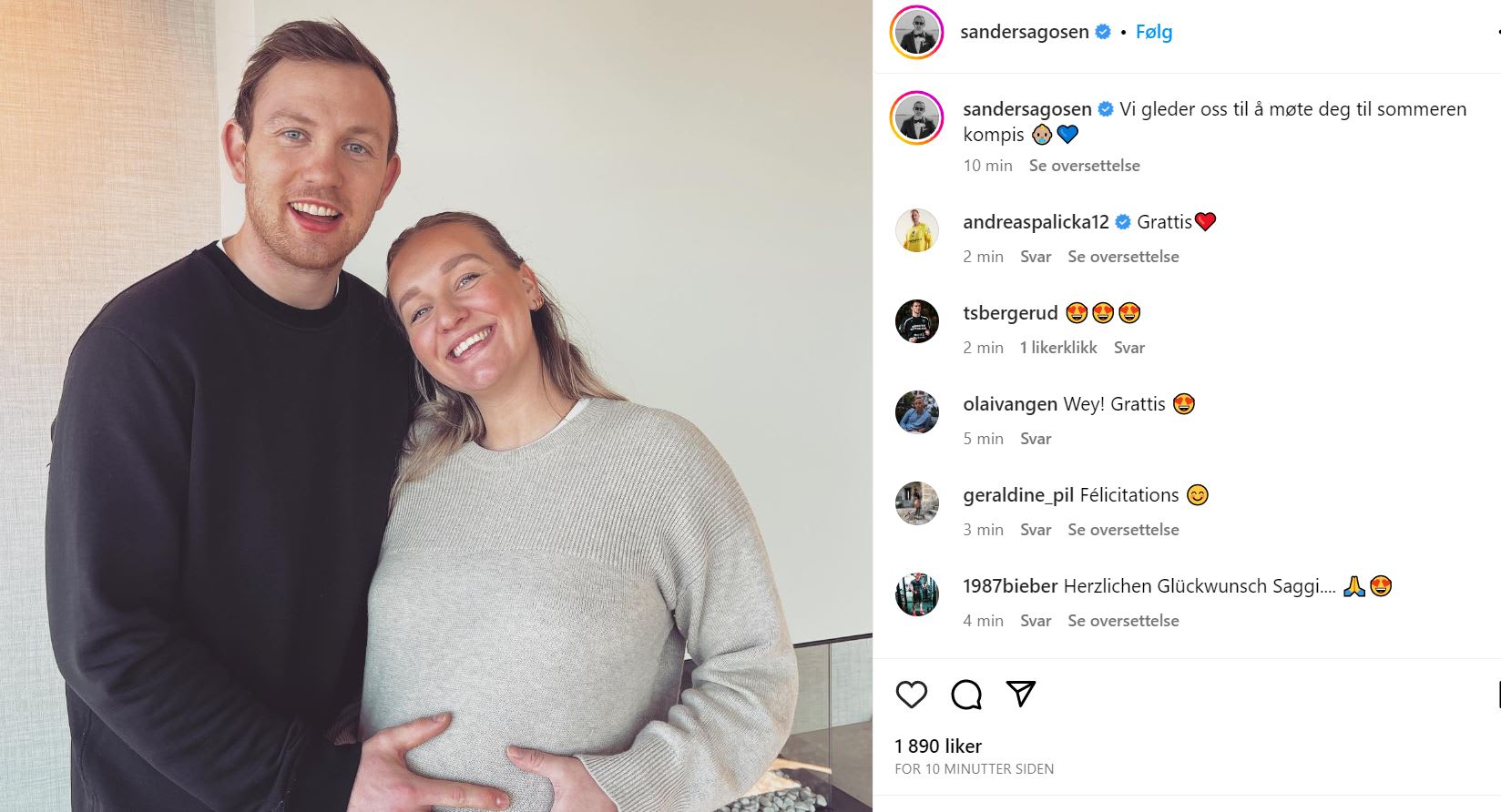Open tsbergerud profile picture

tap(917, 321)
